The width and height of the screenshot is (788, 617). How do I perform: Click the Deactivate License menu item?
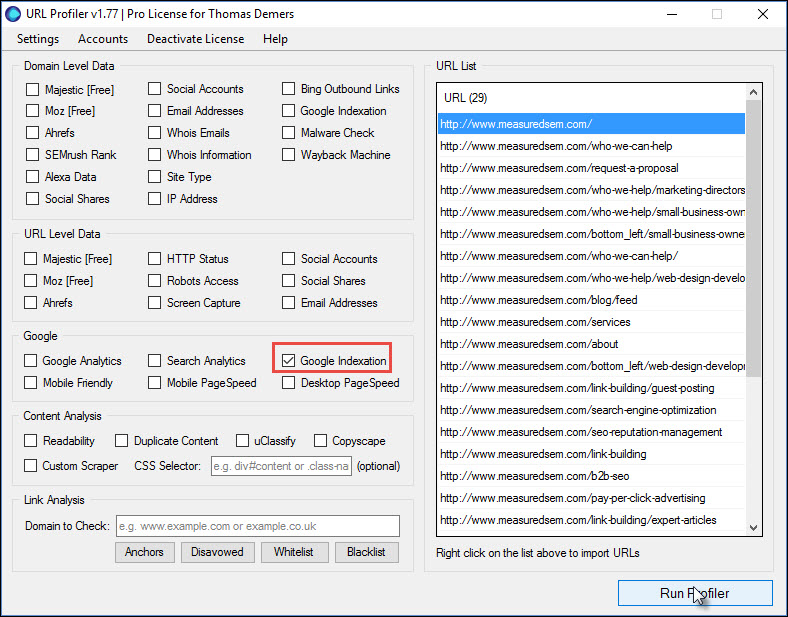click(x=195, y=39)
